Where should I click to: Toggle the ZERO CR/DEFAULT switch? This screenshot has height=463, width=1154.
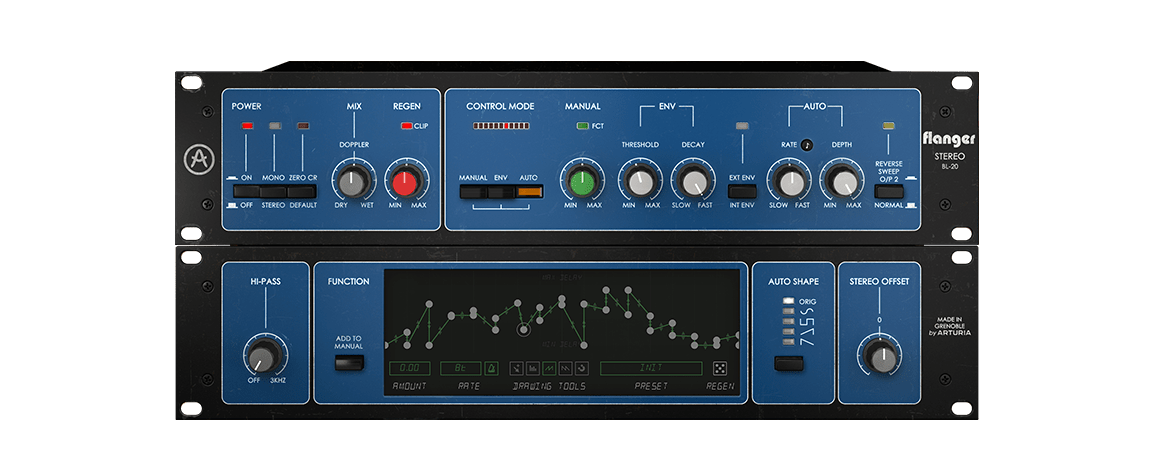tap(301, 191)
